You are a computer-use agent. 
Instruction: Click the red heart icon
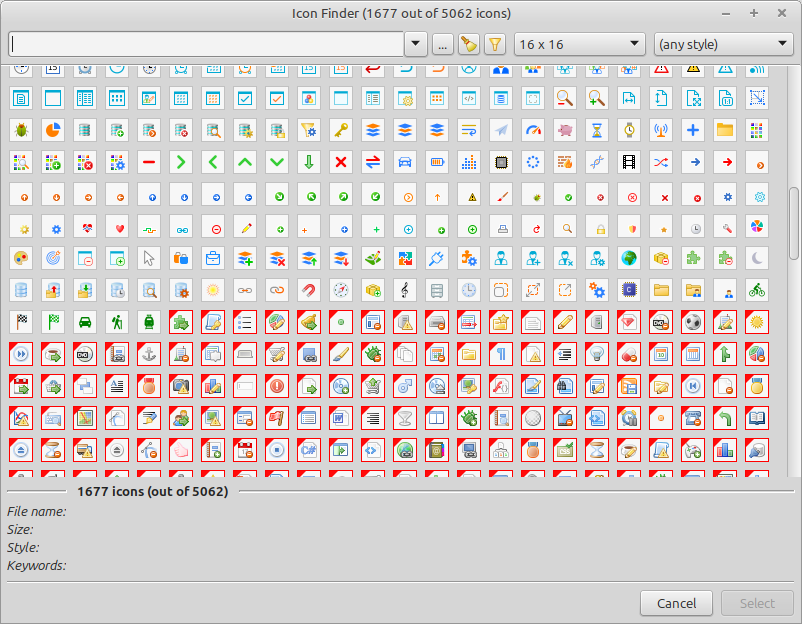118,226
